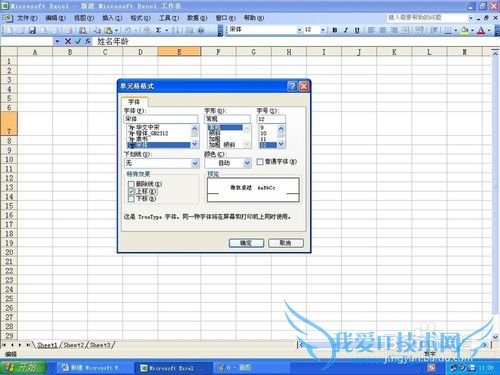Click the Merge and Center icon
The width and height of the screenshot is (500, 375).
click(x=405, y=30)
